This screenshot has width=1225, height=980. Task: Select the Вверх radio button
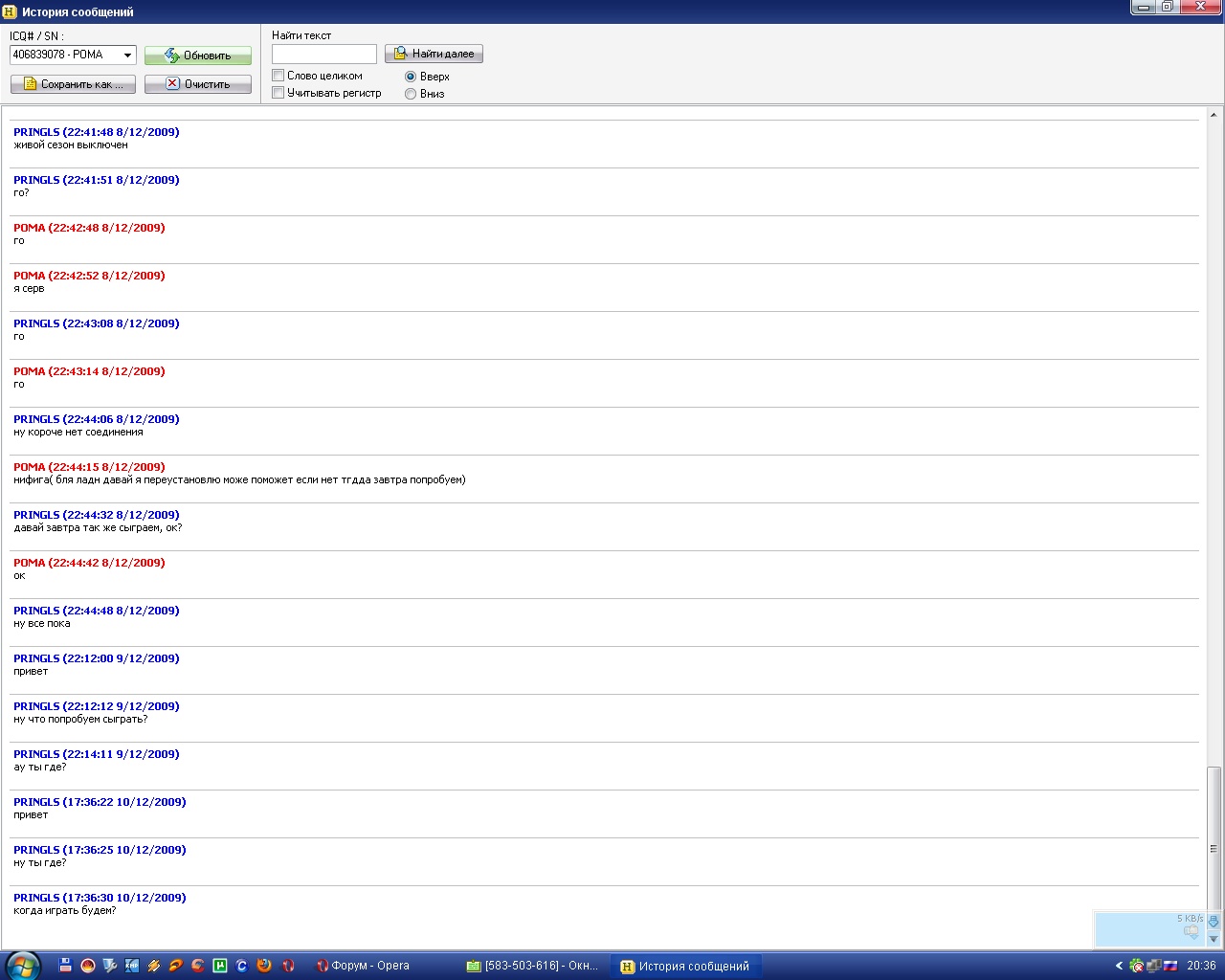point(411,77)
